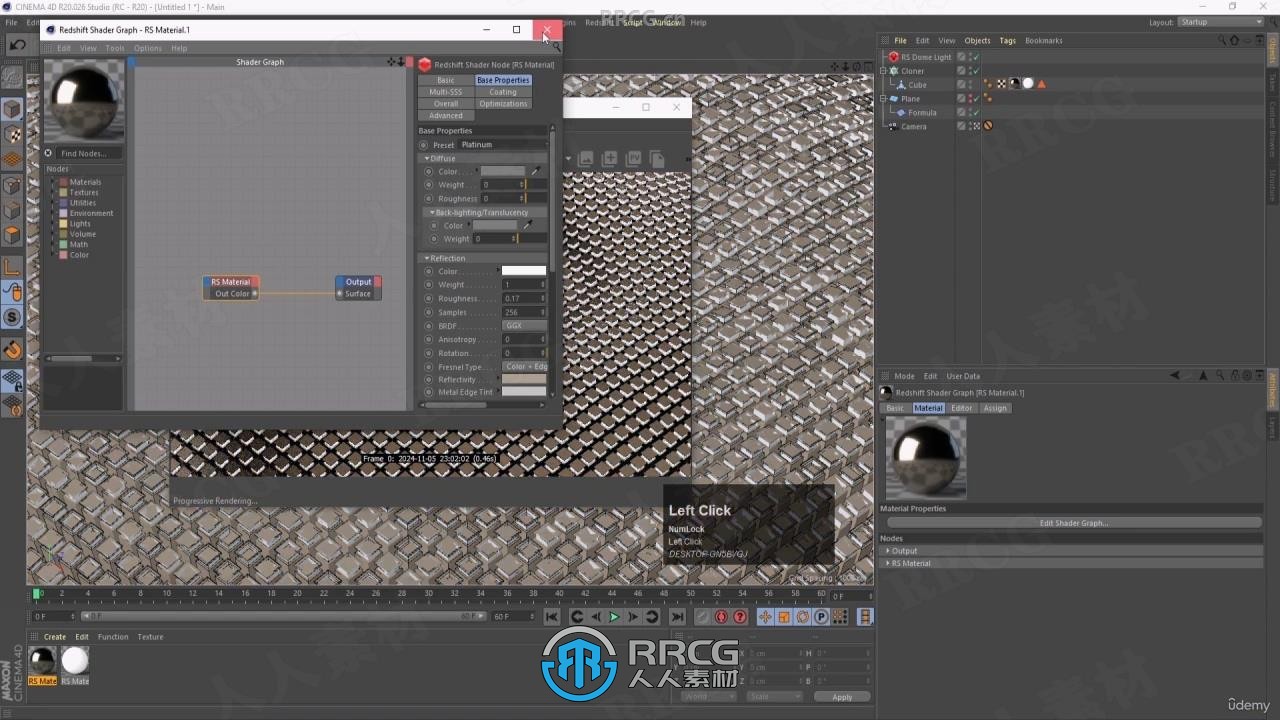This screenshot has width=1280, height=720.
Task: Go to the end of the timeline
Action: tap(677, 617)
